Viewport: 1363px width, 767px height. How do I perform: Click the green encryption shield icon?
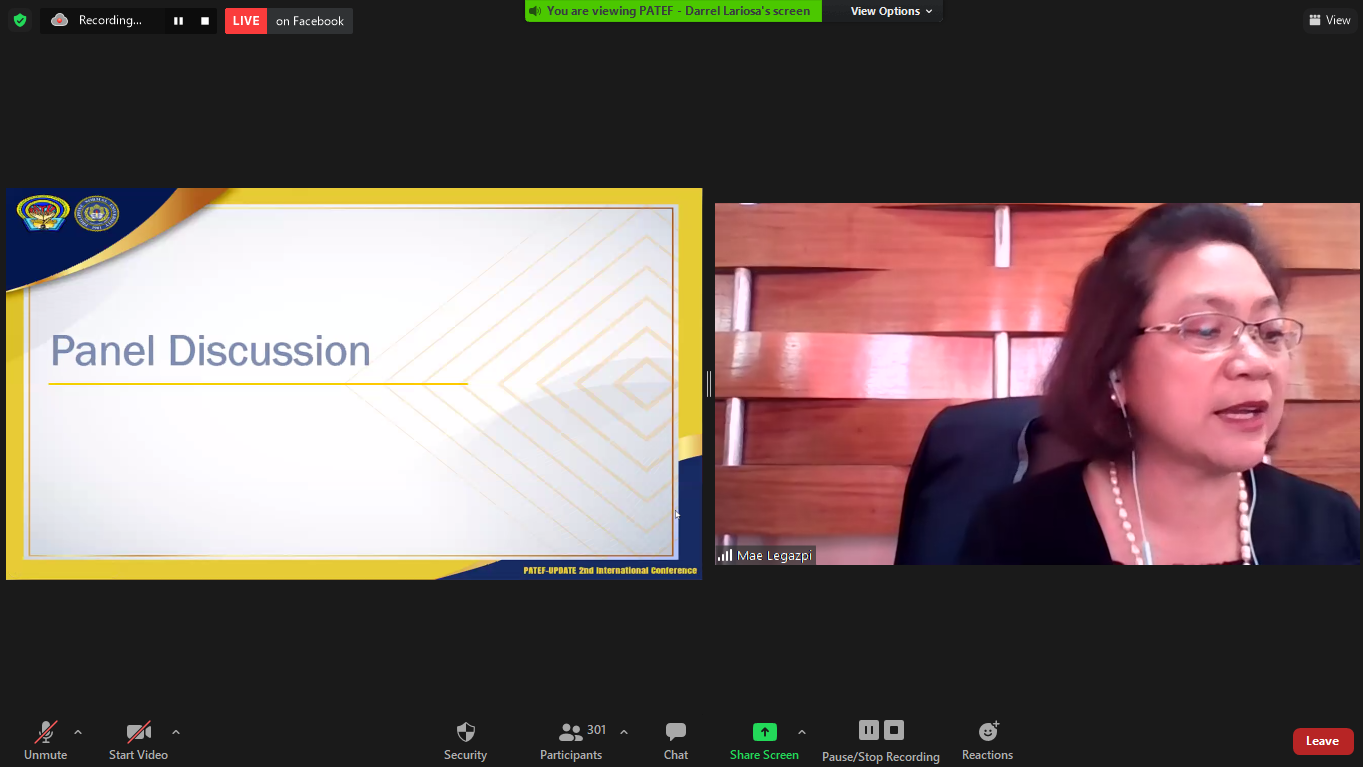point(19,20)
